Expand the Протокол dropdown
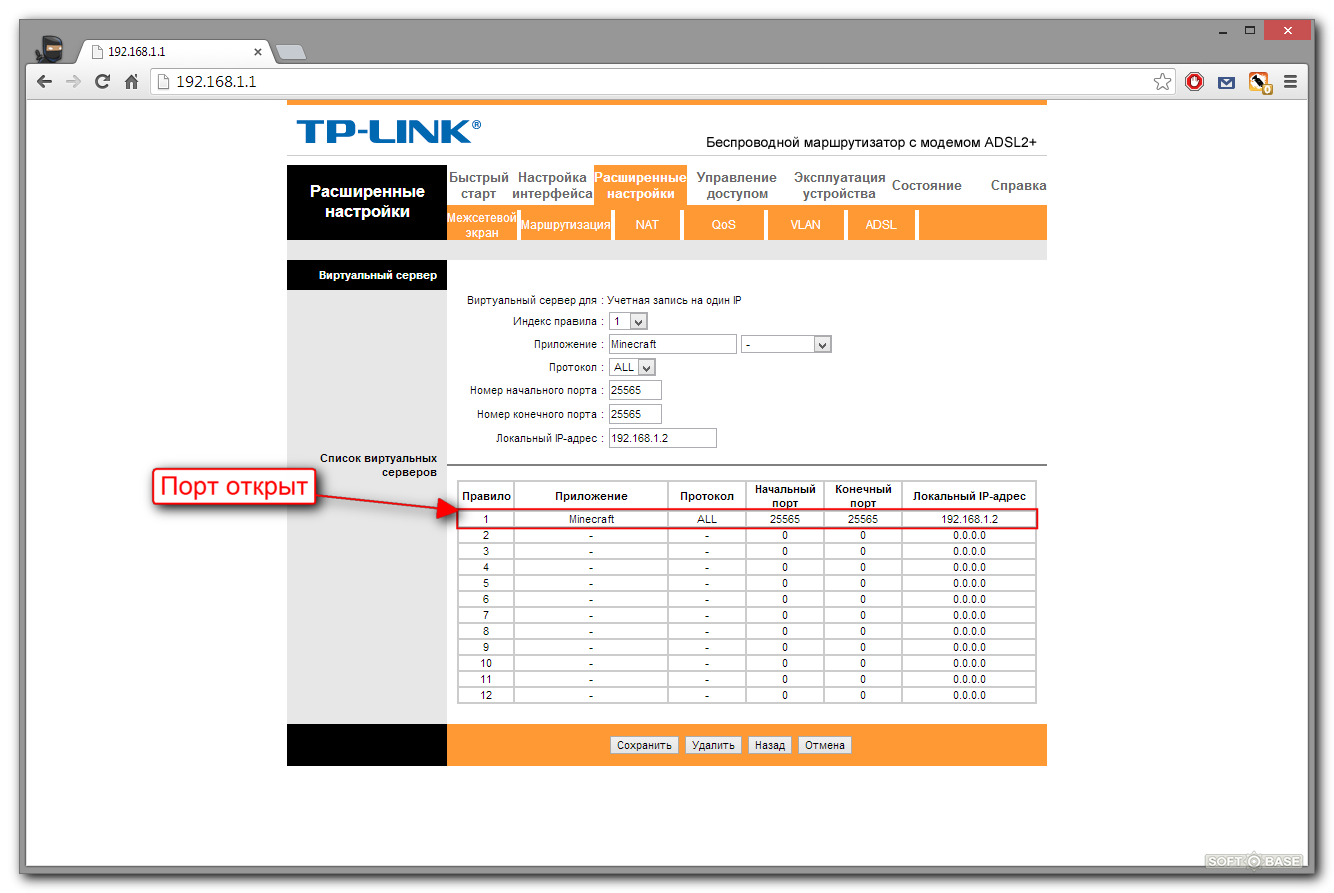 pyautogui.click(x=632, y=367)
